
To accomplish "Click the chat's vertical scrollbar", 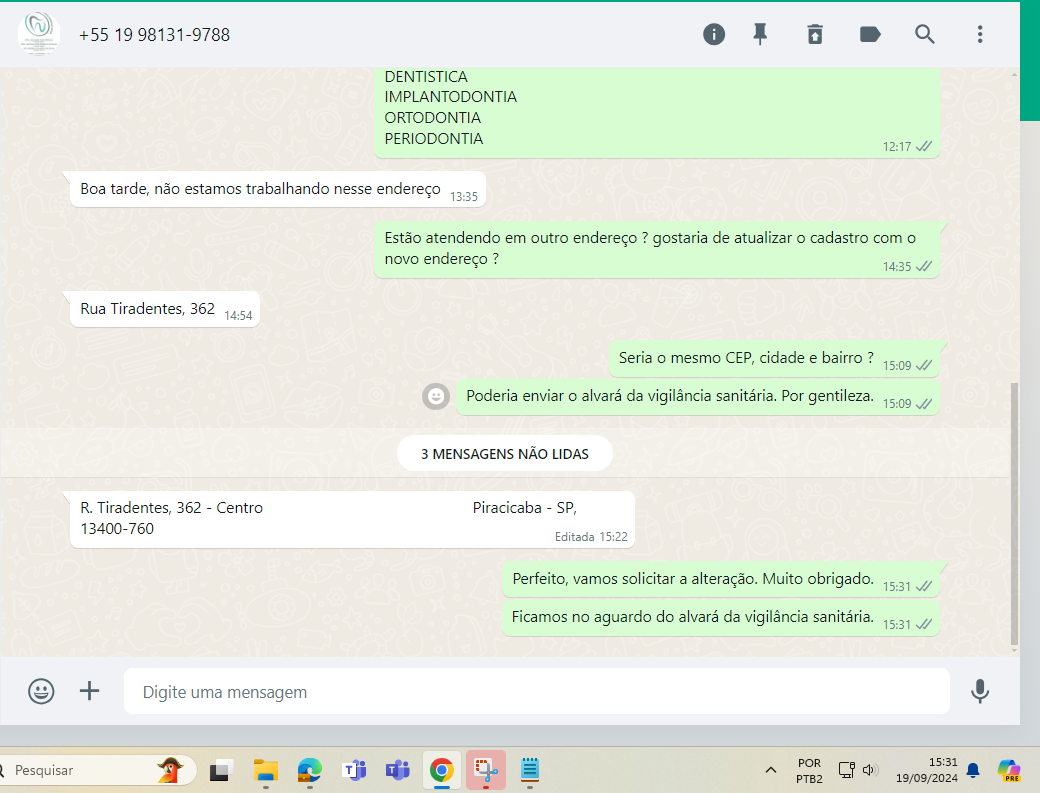I will 1015,510.
